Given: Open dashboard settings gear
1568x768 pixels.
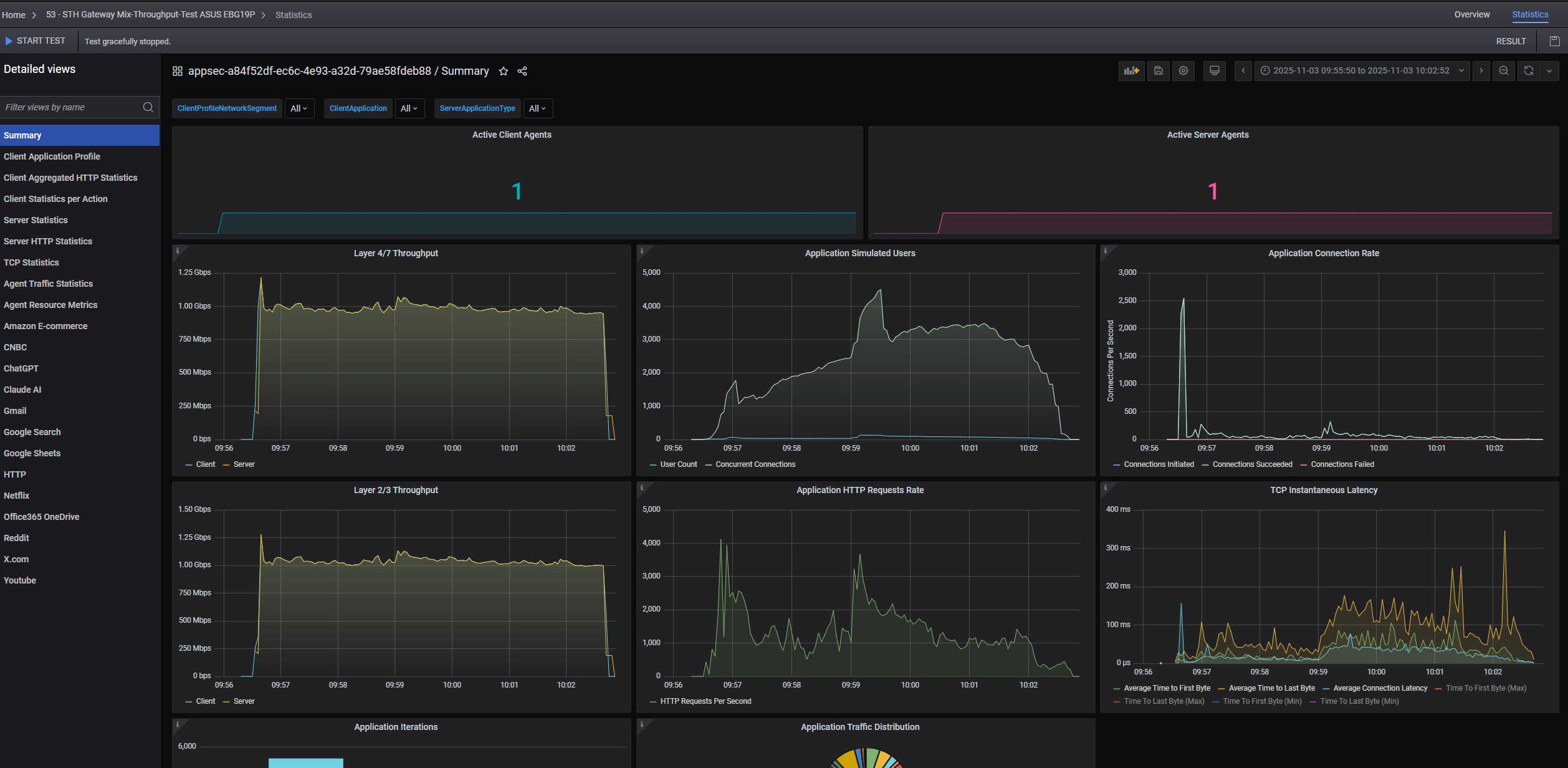Looking at the screenshot, I should click(1183, 71).
